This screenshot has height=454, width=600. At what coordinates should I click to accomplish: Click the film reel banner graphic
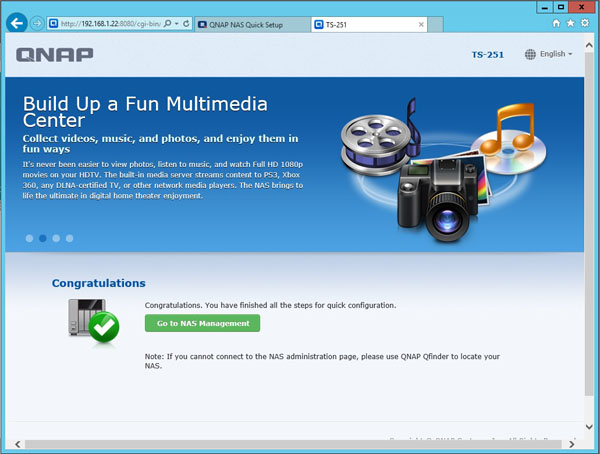[377, 144]
